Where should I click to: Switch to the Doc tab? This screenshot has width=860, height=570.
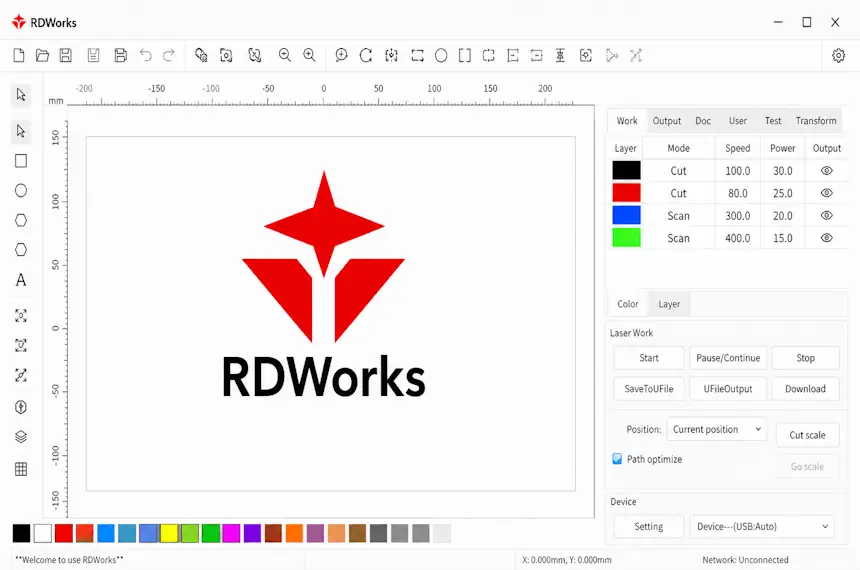click(x=703, y=121)
